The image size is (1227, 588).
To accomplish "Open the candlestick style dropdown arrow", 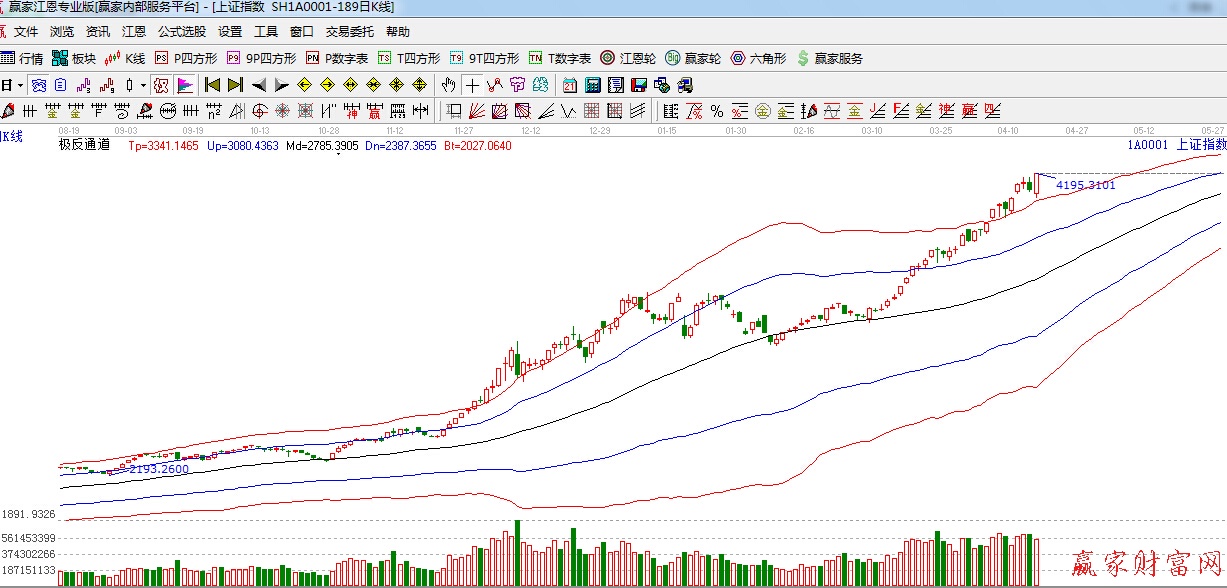I will click(143, 85).
